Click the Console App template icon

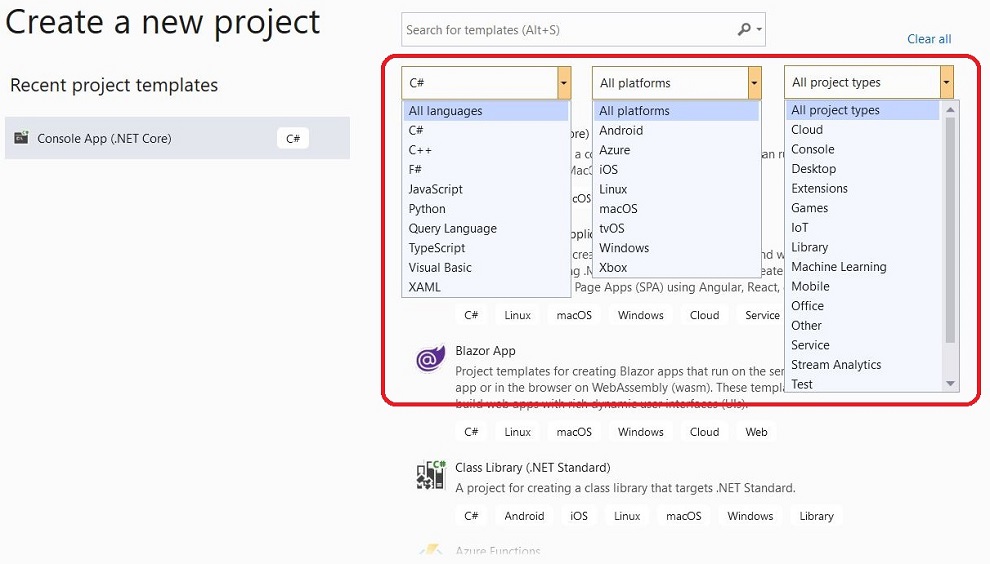click(x=21, y=137)
